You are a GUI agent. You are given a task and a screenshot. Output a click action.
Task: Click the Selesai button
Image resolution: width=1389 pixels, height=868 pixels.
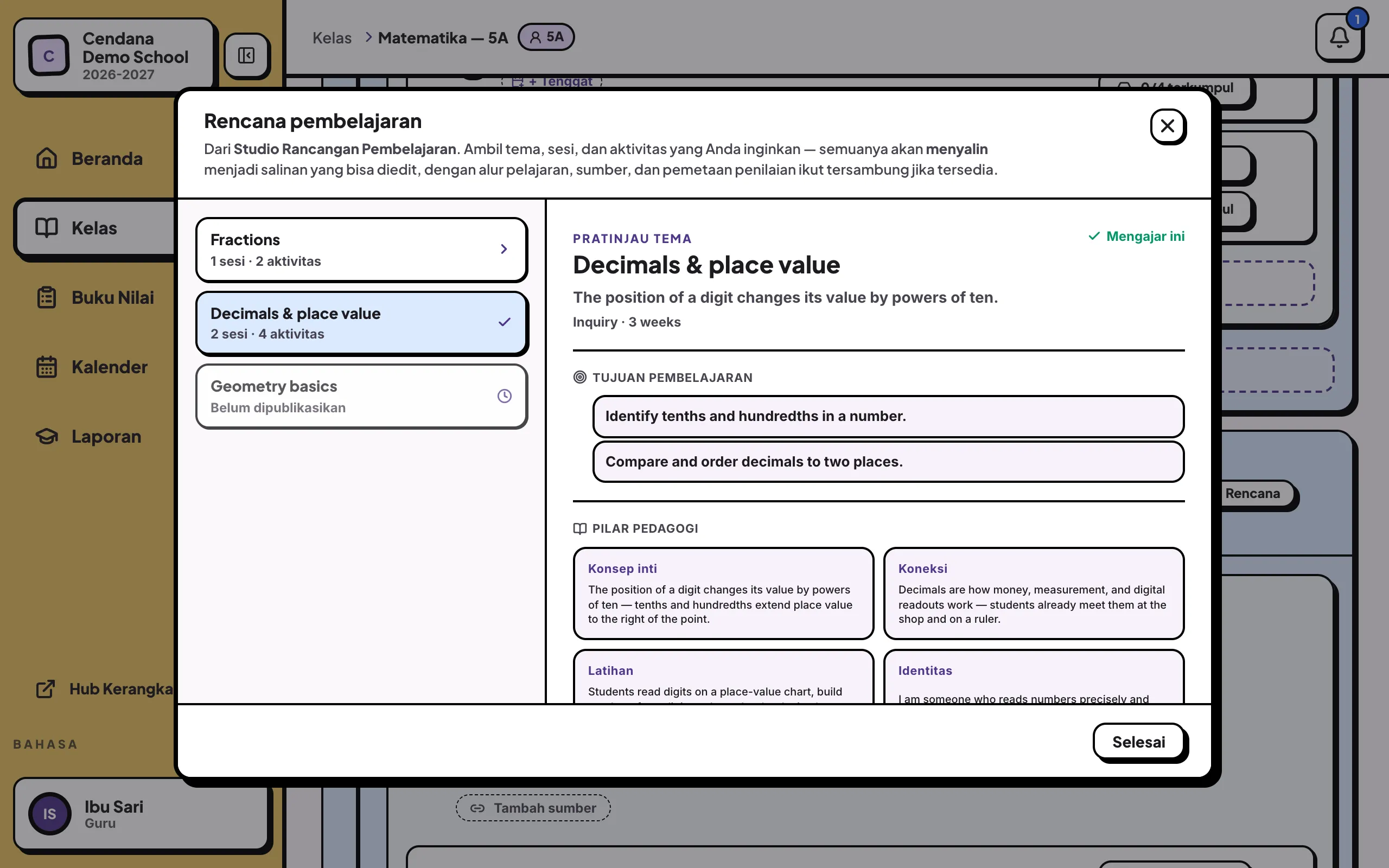1138,742
